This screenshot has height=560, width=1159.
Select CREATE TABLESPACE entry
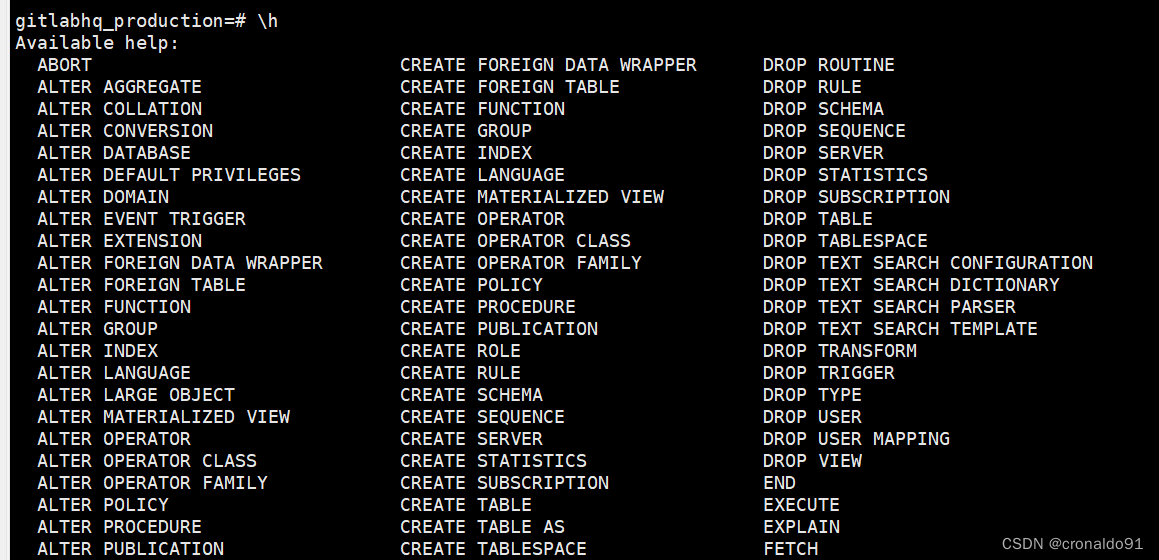click(494, 549)
